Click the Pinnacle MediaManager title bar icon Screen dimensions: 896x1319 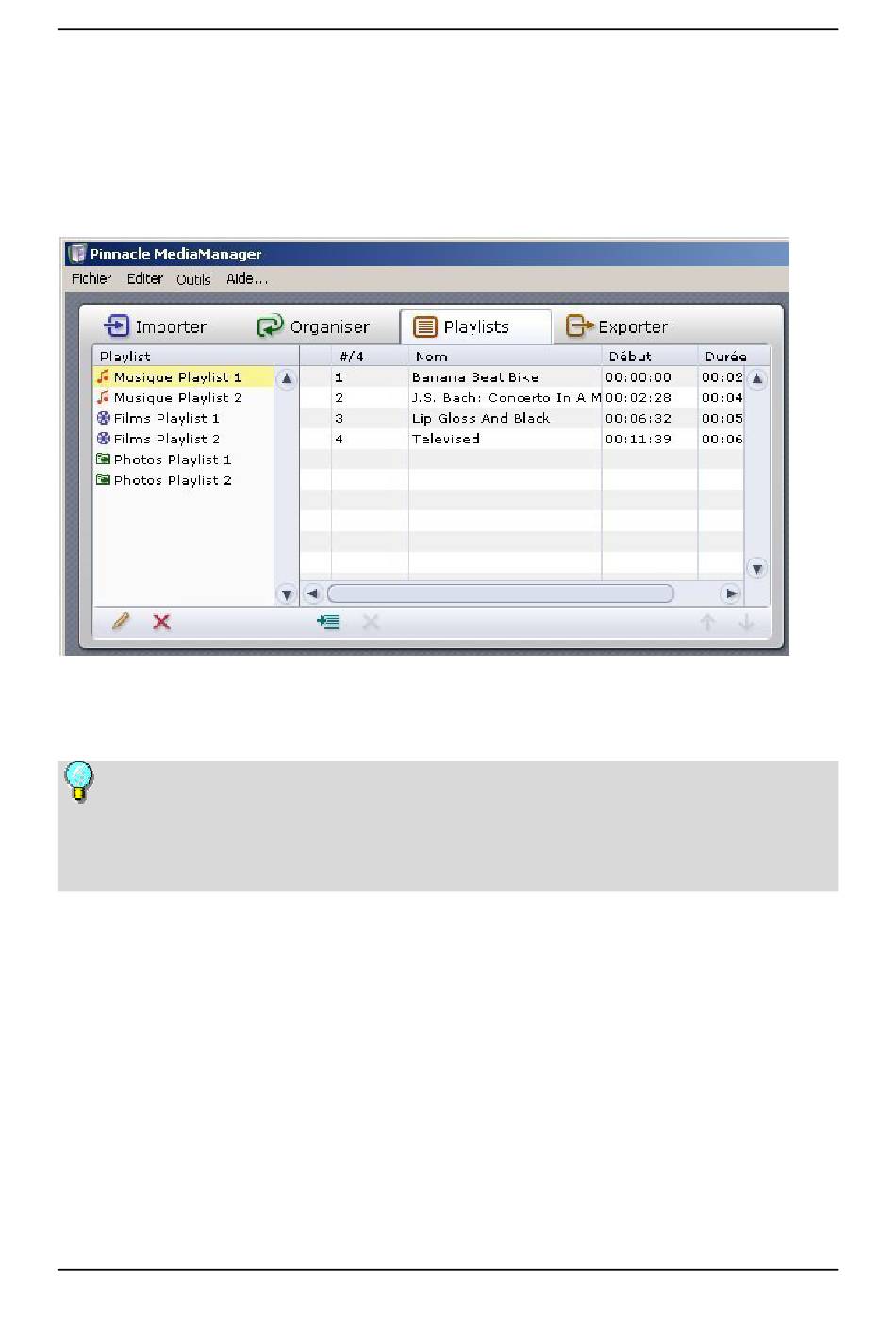(x=77, y=254)
